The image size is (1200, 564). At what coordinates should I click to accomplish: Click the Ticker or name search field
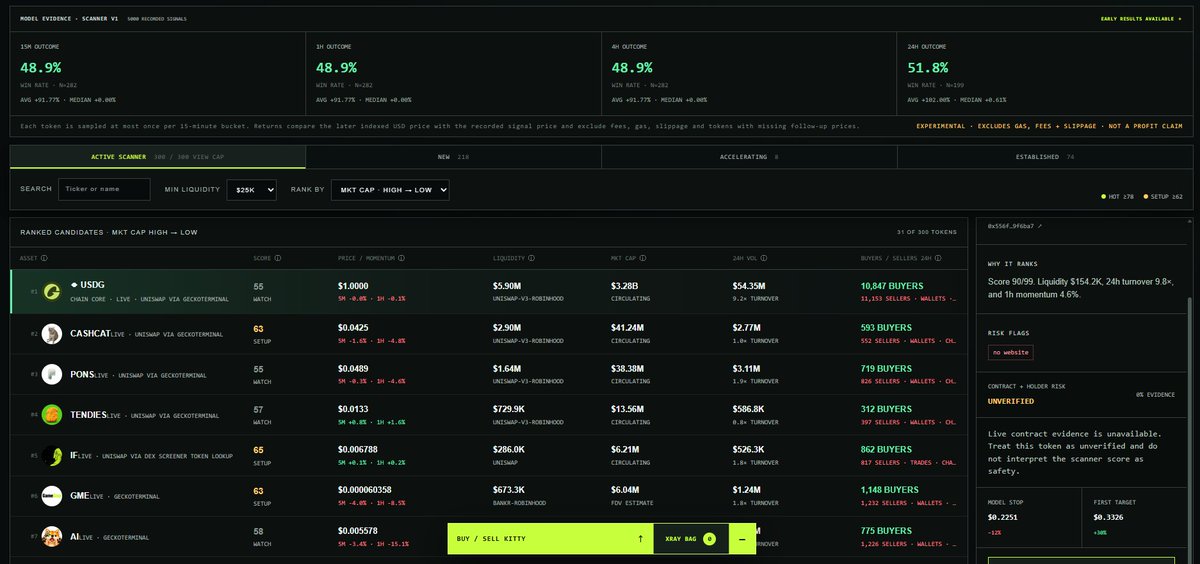pos(104,189)
